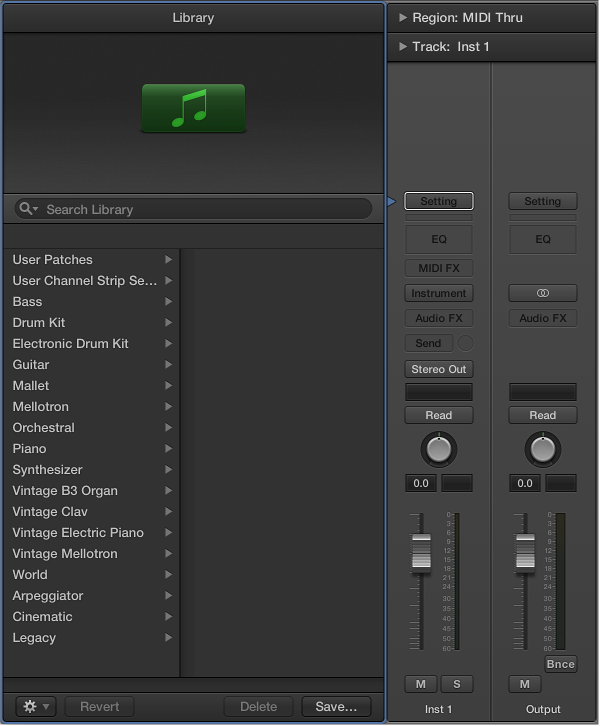Click the Output channel name label
Viewport: 600px width, 726px height.
tap(543, 709)
